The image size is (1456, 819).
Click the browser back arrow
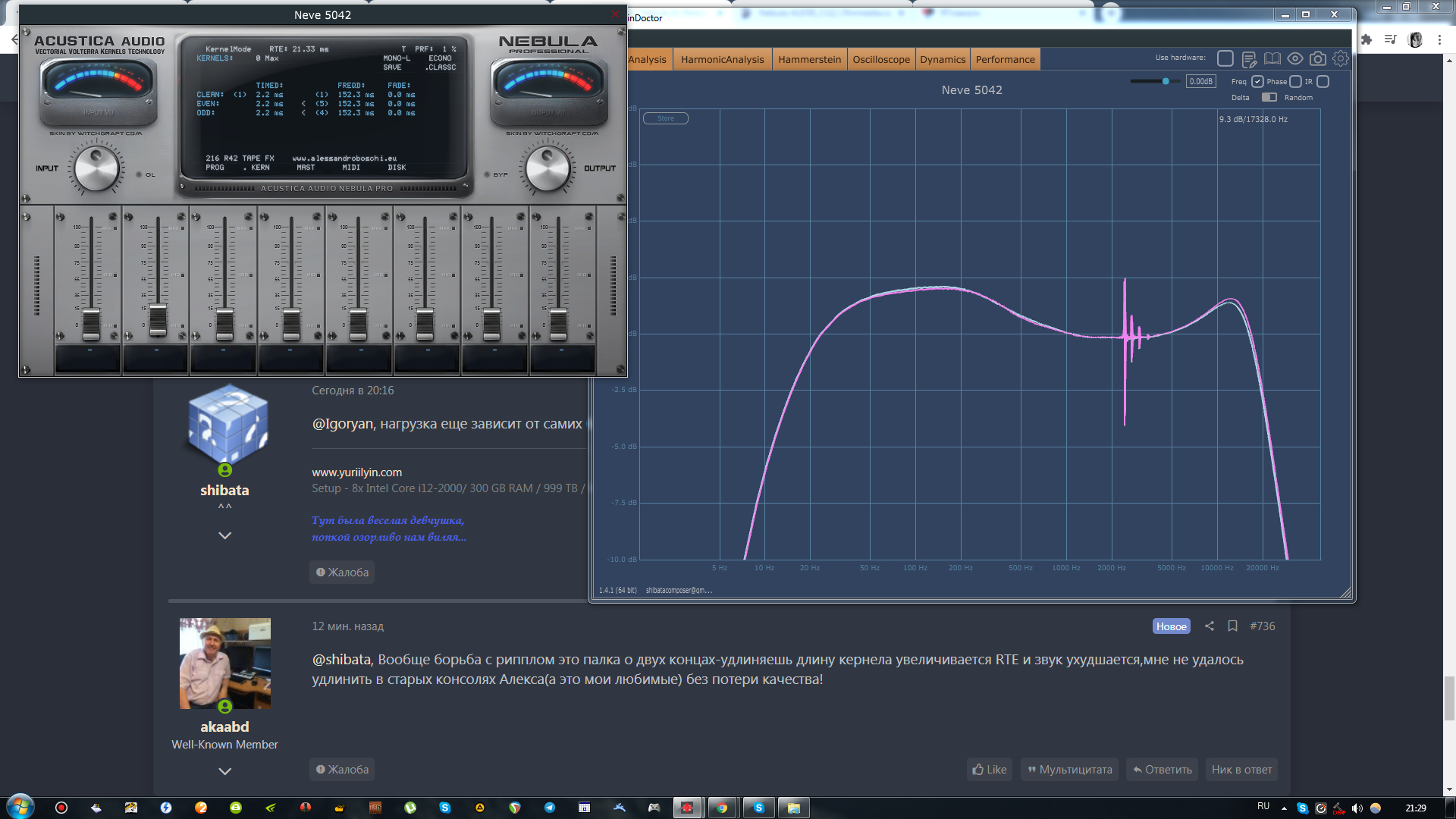point(14,39)
